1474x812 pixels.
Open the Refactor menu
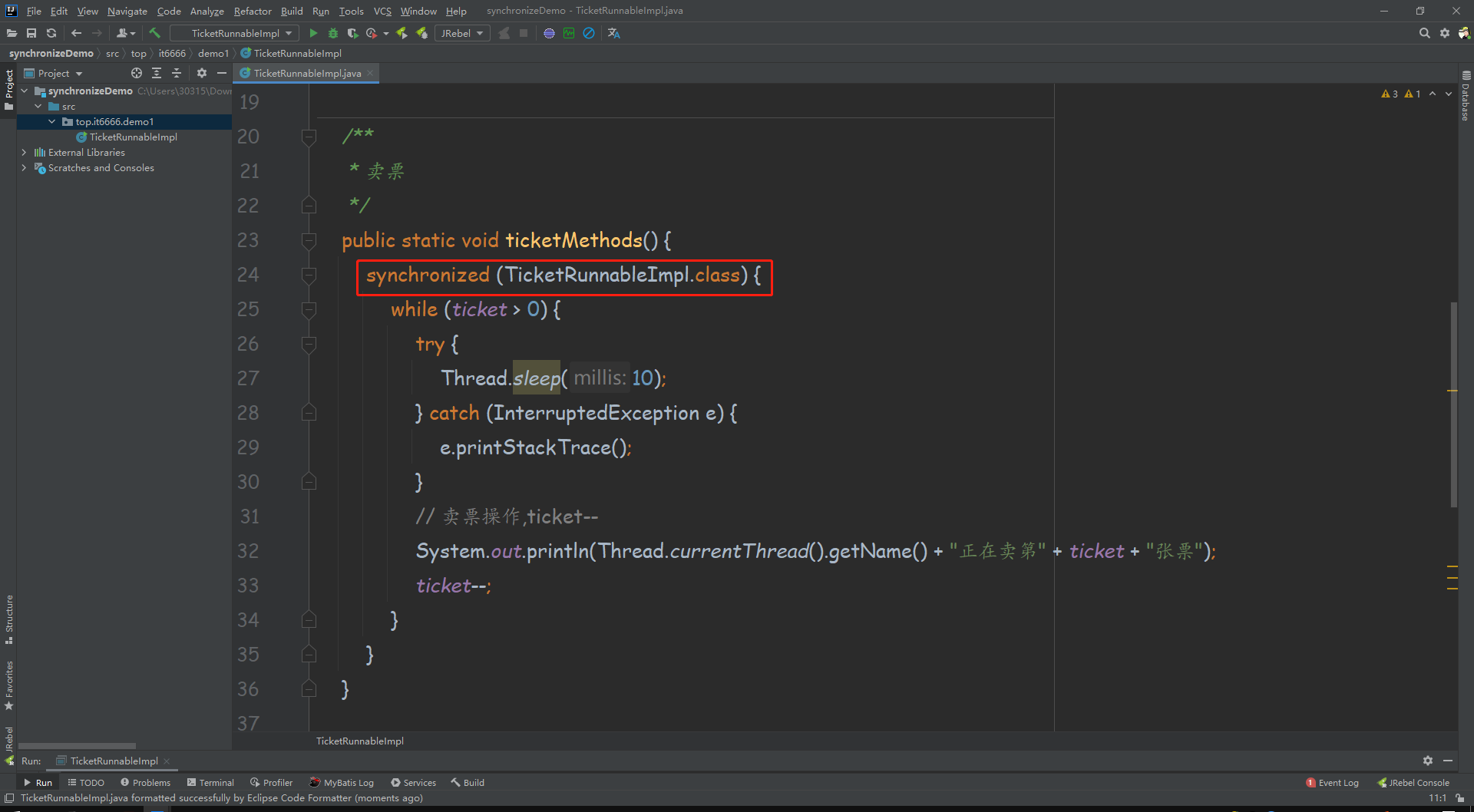(x=253, y=11)
